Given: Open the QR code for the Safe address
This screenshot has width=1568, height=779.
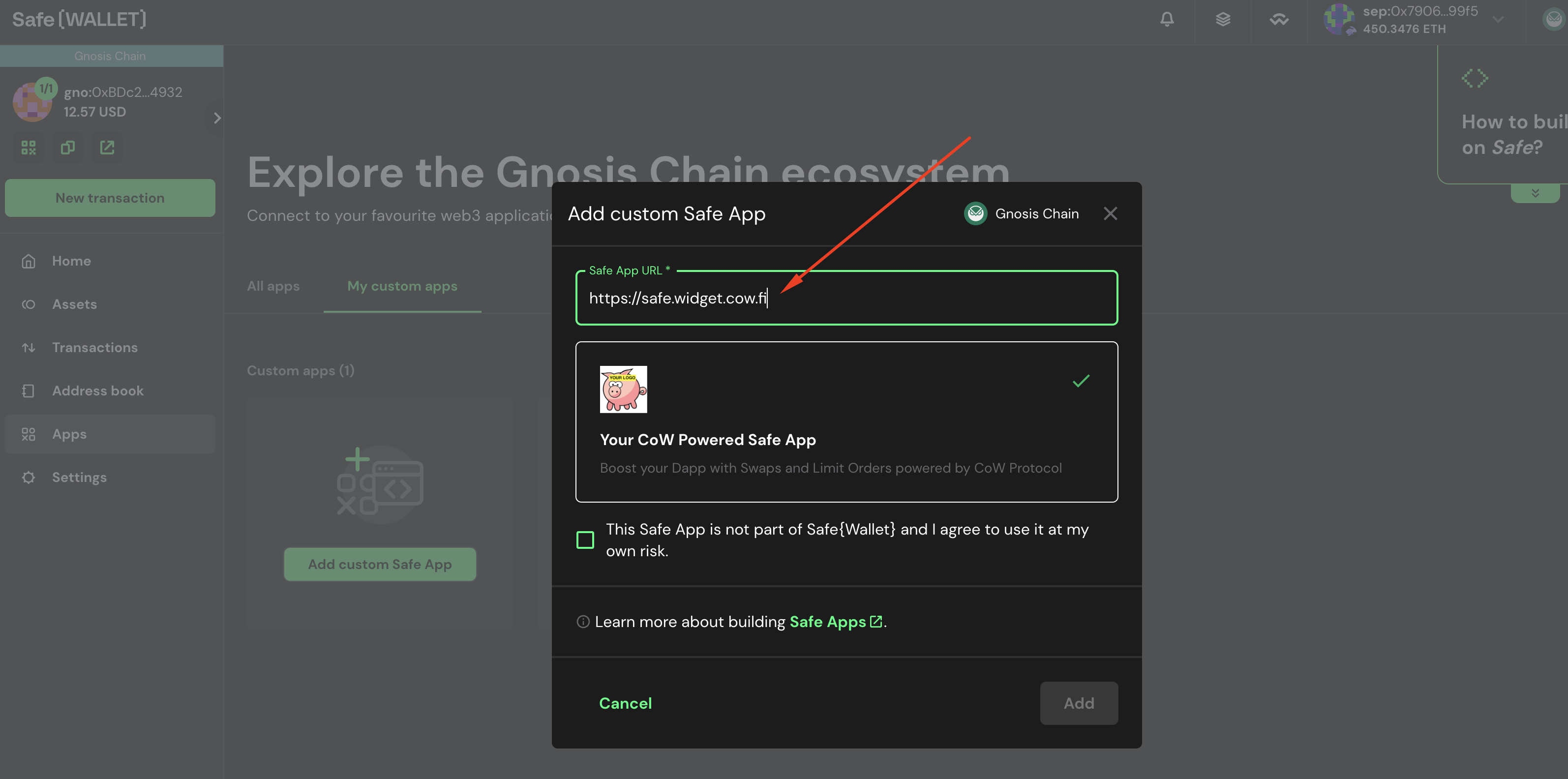Looking at the screenshot, I should click(x=28, y=147).
